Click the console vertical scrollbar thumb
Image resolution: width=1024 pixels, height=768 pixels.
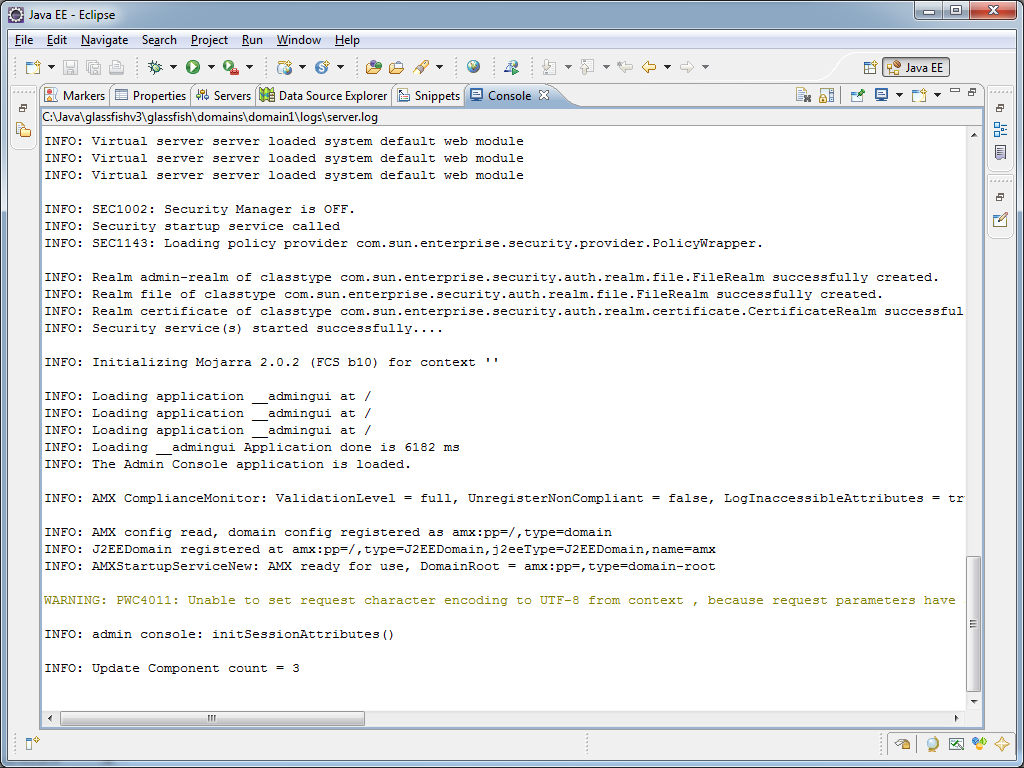coord(973,624)
